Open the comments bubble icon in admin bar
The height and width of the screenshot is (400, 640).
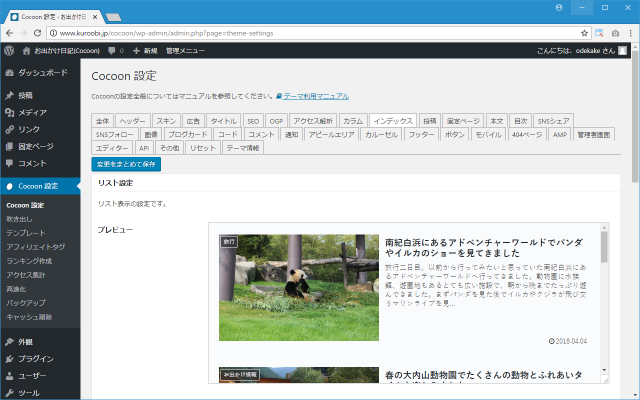(x=112, y=50)
